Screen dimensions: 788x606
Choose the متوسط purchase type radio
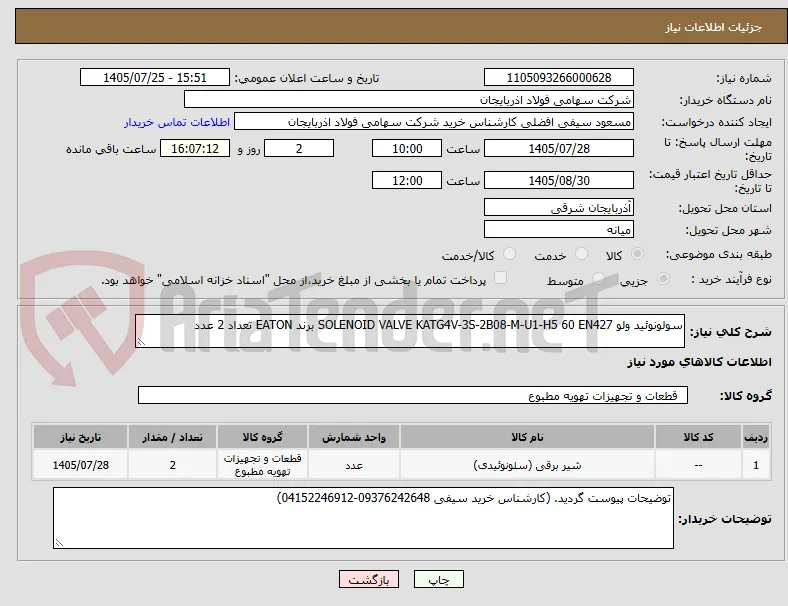coord(599,279)
